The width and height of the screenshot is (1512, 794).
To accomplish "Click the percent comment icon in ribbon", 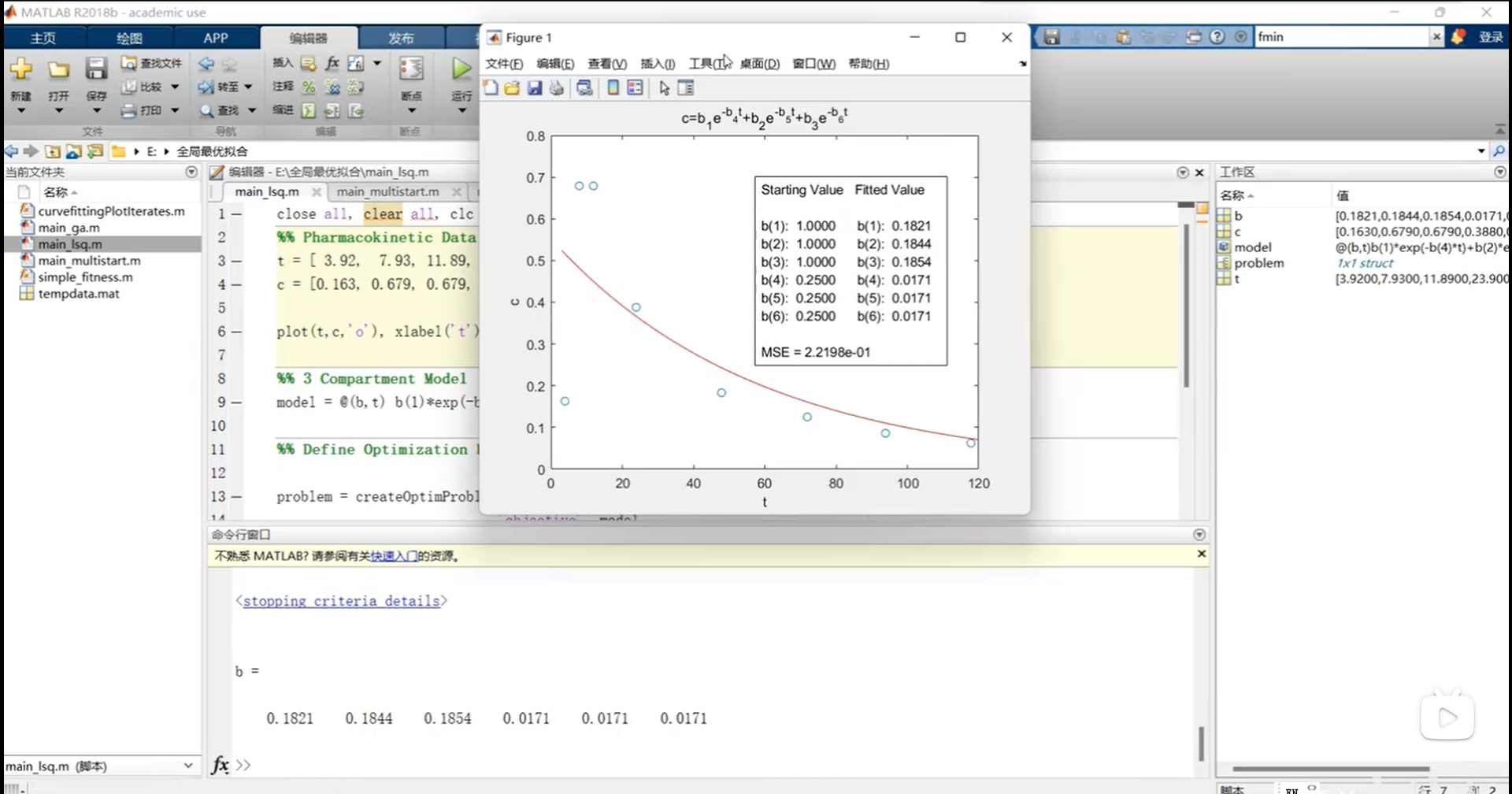I will coord(309,87).
